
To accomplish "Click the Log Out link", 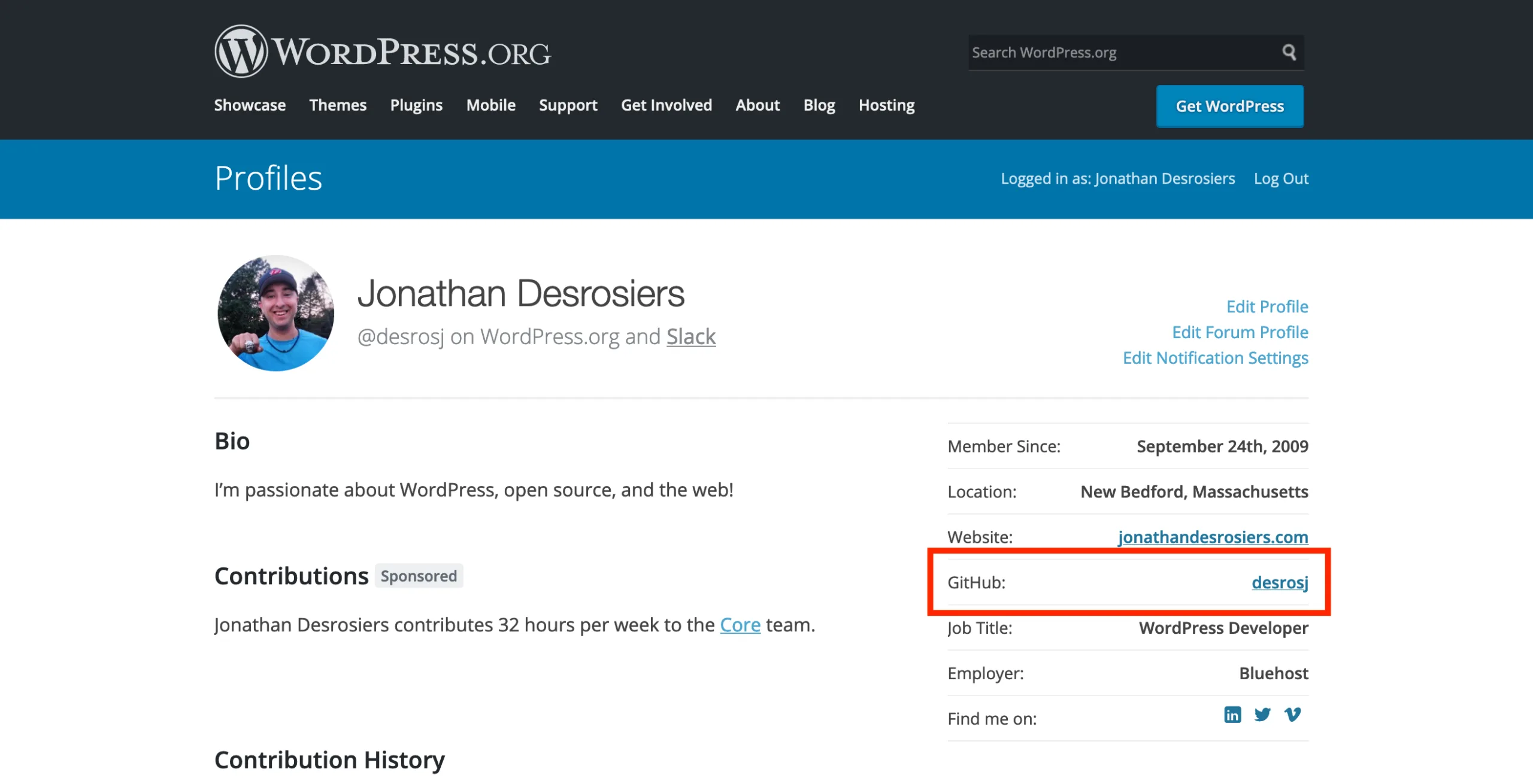I will coord(1281,178).
